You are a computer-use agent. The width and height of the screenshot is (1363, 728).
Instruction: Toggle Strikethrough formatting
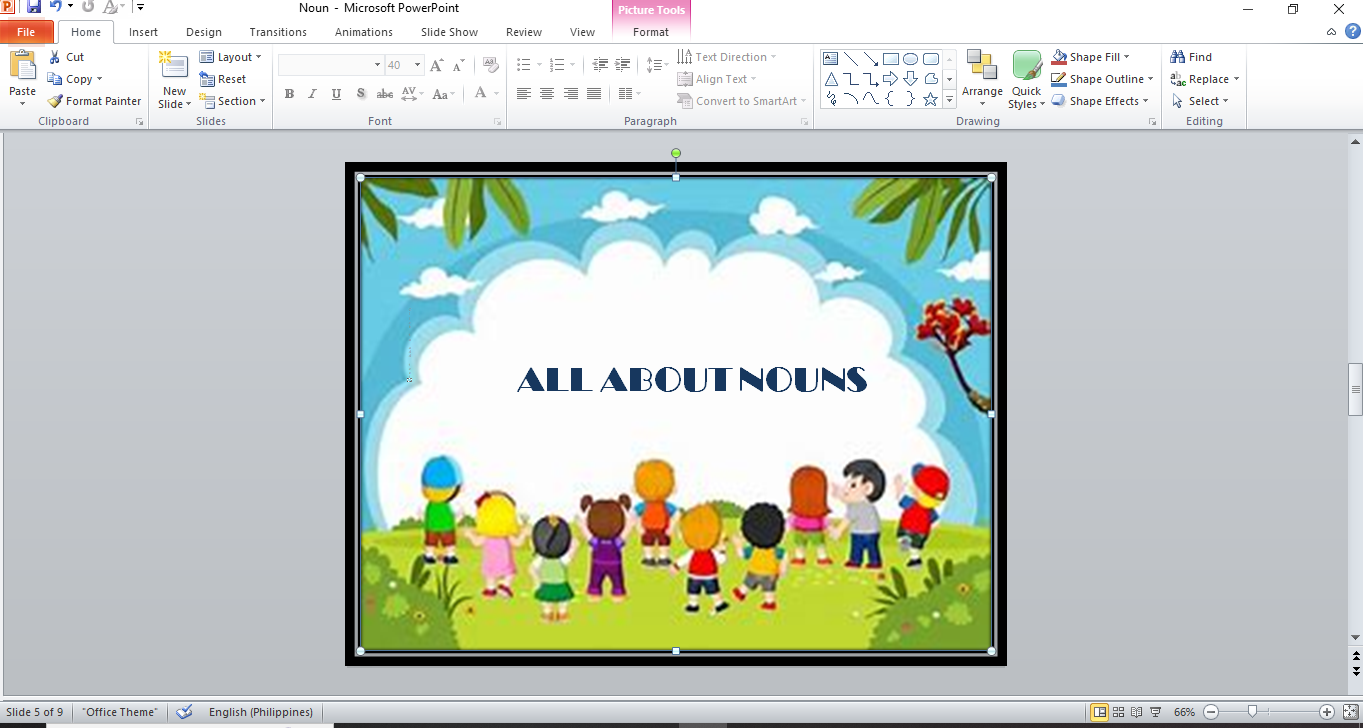(x=385, y=94)
